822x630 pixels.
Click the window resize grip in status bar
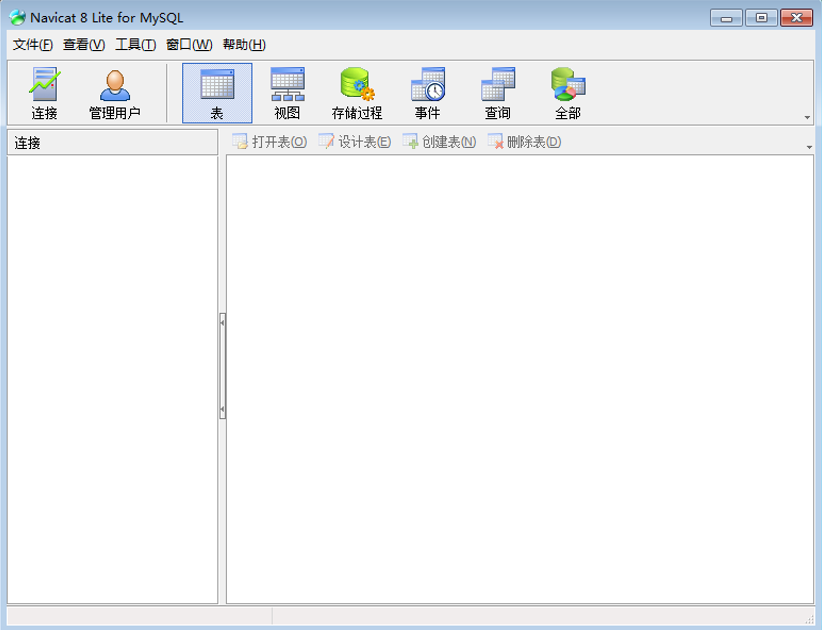[x=809, y=619]
